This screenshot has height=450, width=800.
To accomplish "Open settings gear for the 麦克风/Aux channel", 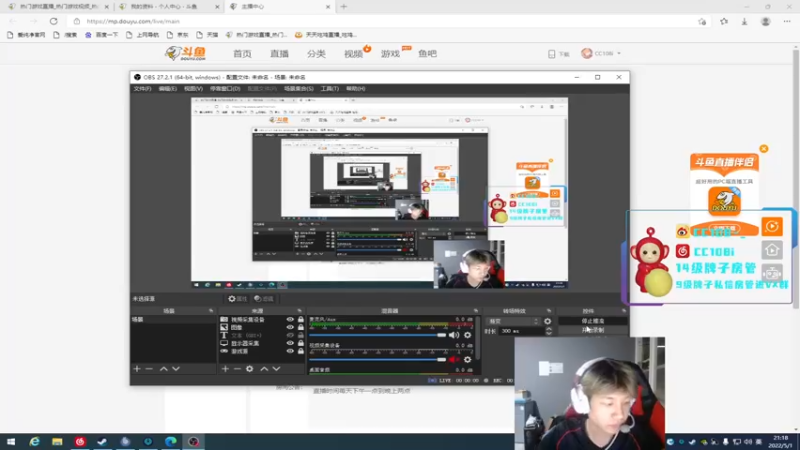I will 467,335.
